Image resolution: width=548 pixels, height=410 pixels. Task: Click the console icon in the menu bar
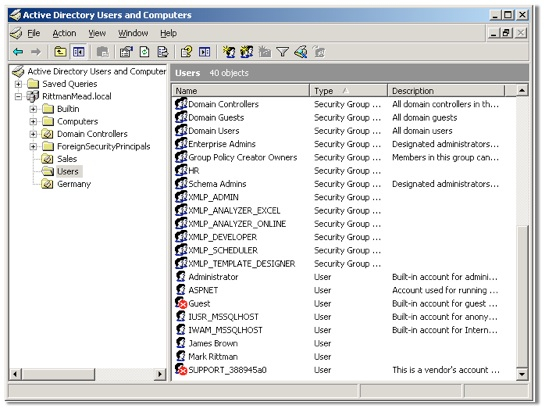(16, 33)
